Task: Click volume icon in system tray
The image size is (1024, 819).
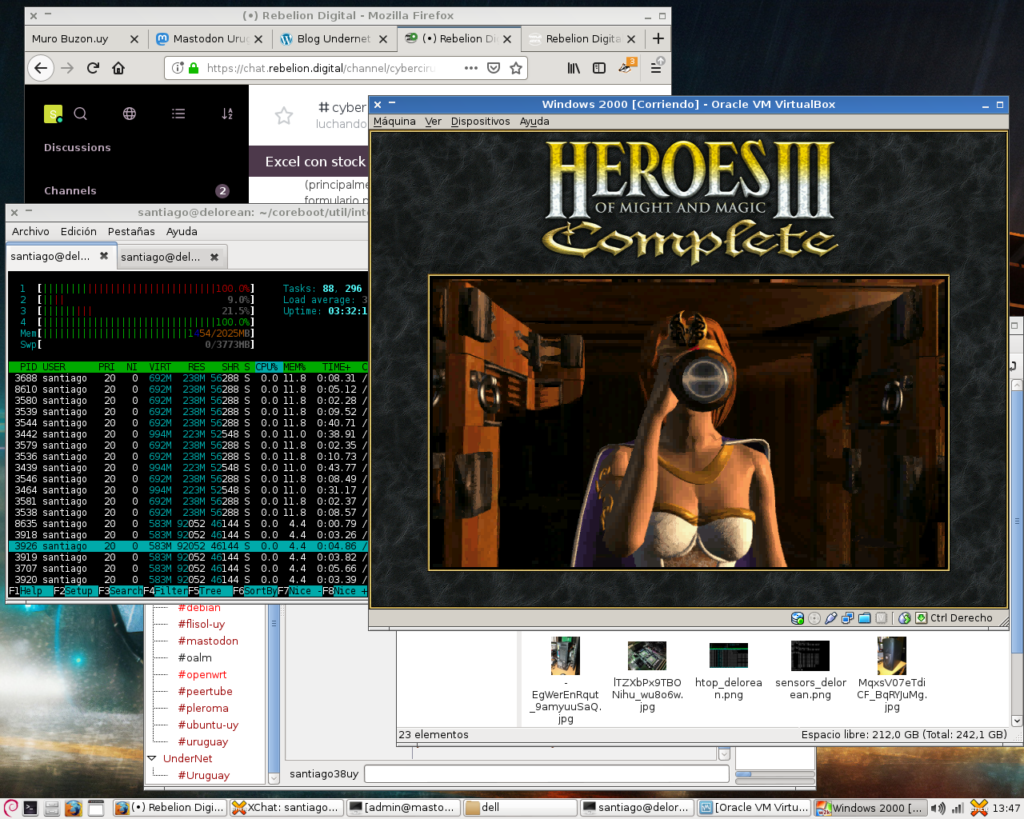Action: pyautogui.click(x=938, y=808)
